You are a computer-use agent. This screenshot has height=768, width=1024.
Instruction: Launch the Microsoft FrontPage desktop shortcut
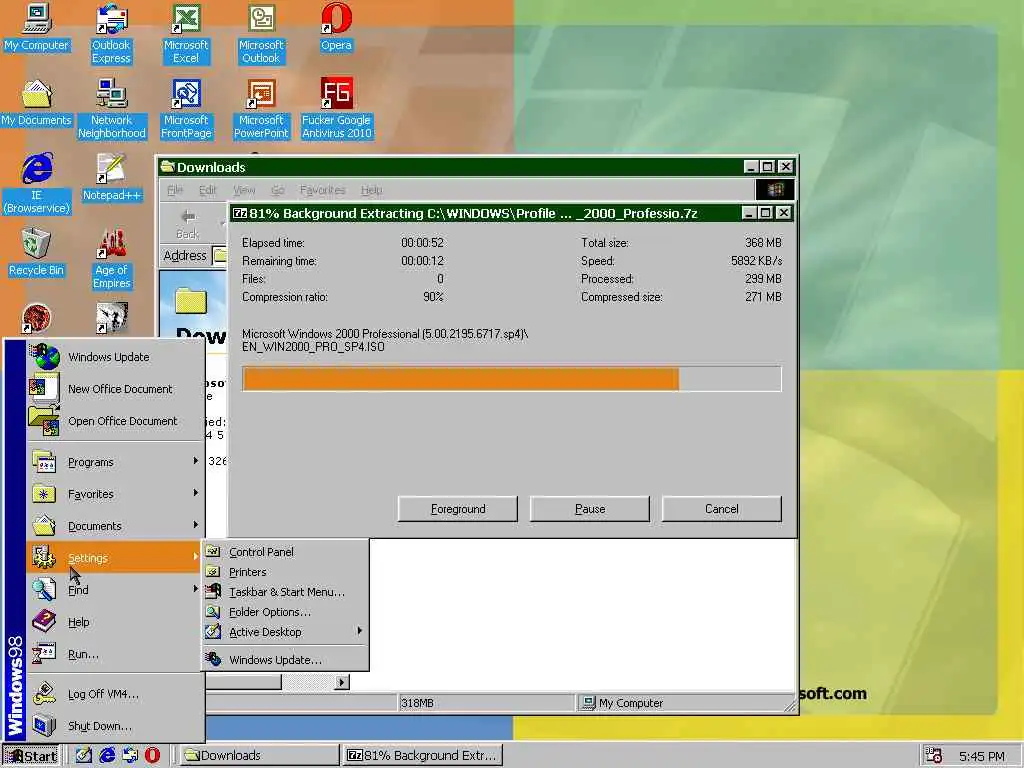tap(186, 109)
